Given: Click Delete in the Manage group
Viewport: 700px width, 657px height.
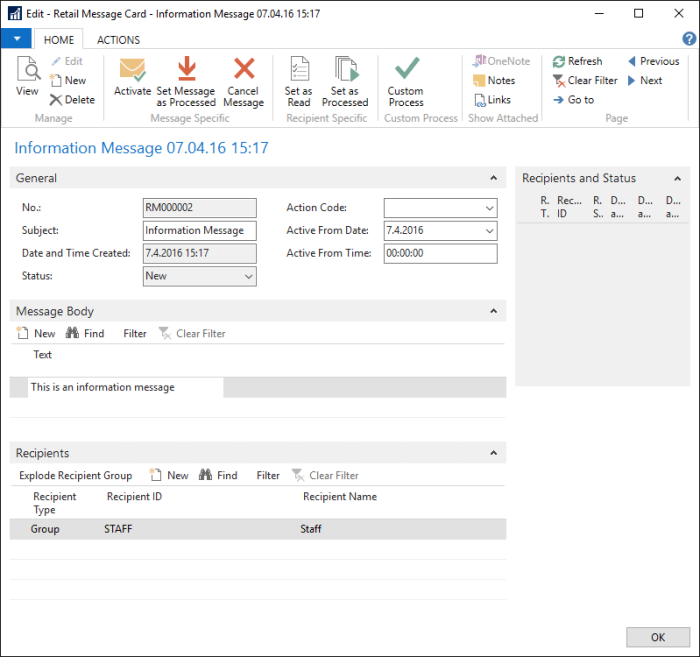Looking at the screenshot, I should [x=72, y=100].
